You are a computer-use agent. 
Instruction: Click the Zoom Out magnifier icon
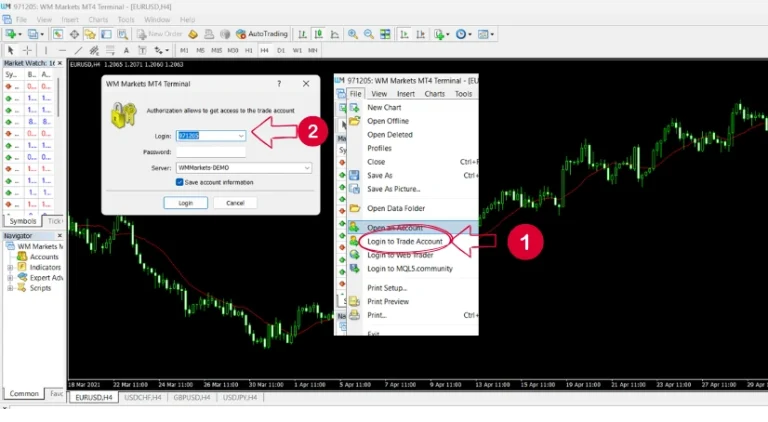click(x=369, y=34)
